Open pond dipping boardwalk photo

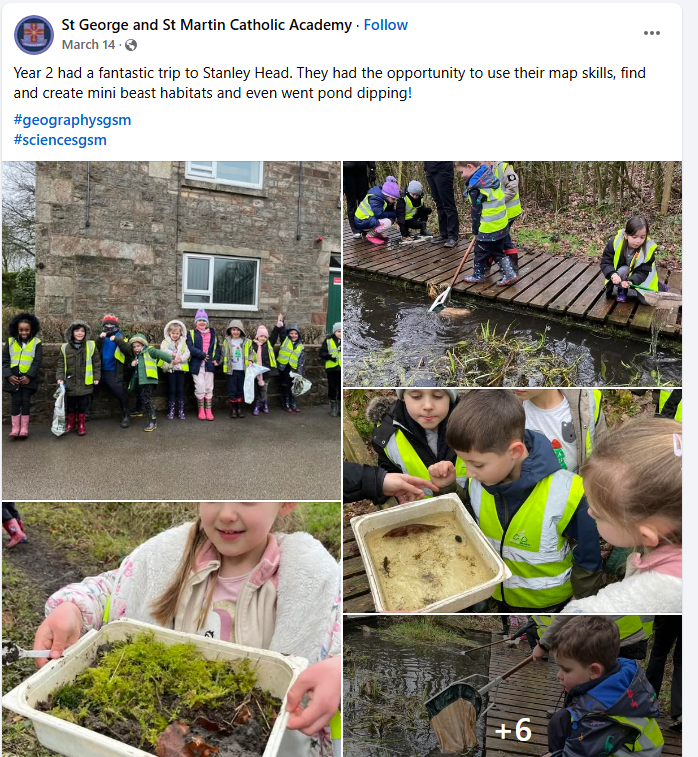pos(512,274)
